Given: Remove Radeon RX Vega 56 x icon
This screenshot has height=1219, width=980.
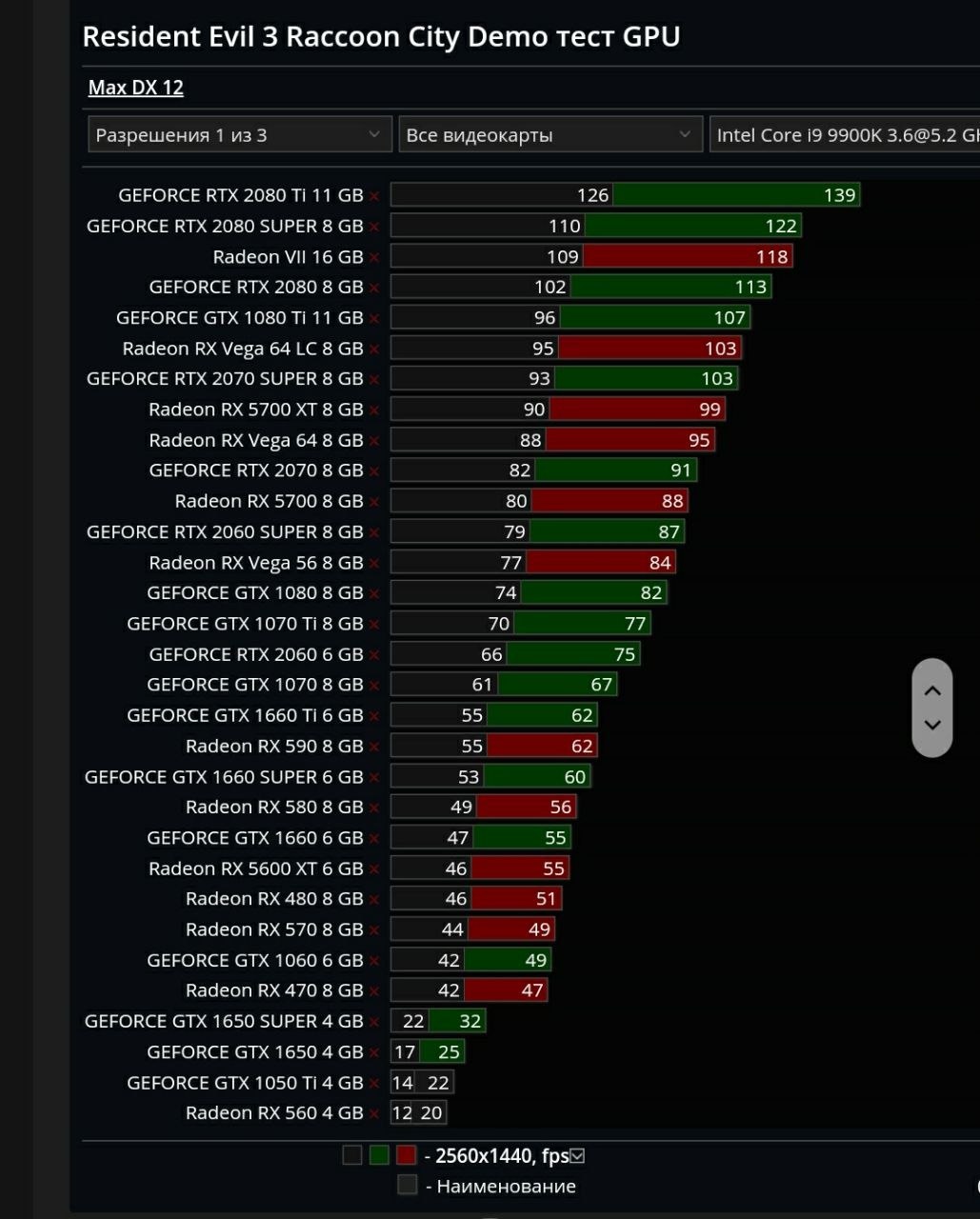Looking at the screenshot, I should (374, 564).
